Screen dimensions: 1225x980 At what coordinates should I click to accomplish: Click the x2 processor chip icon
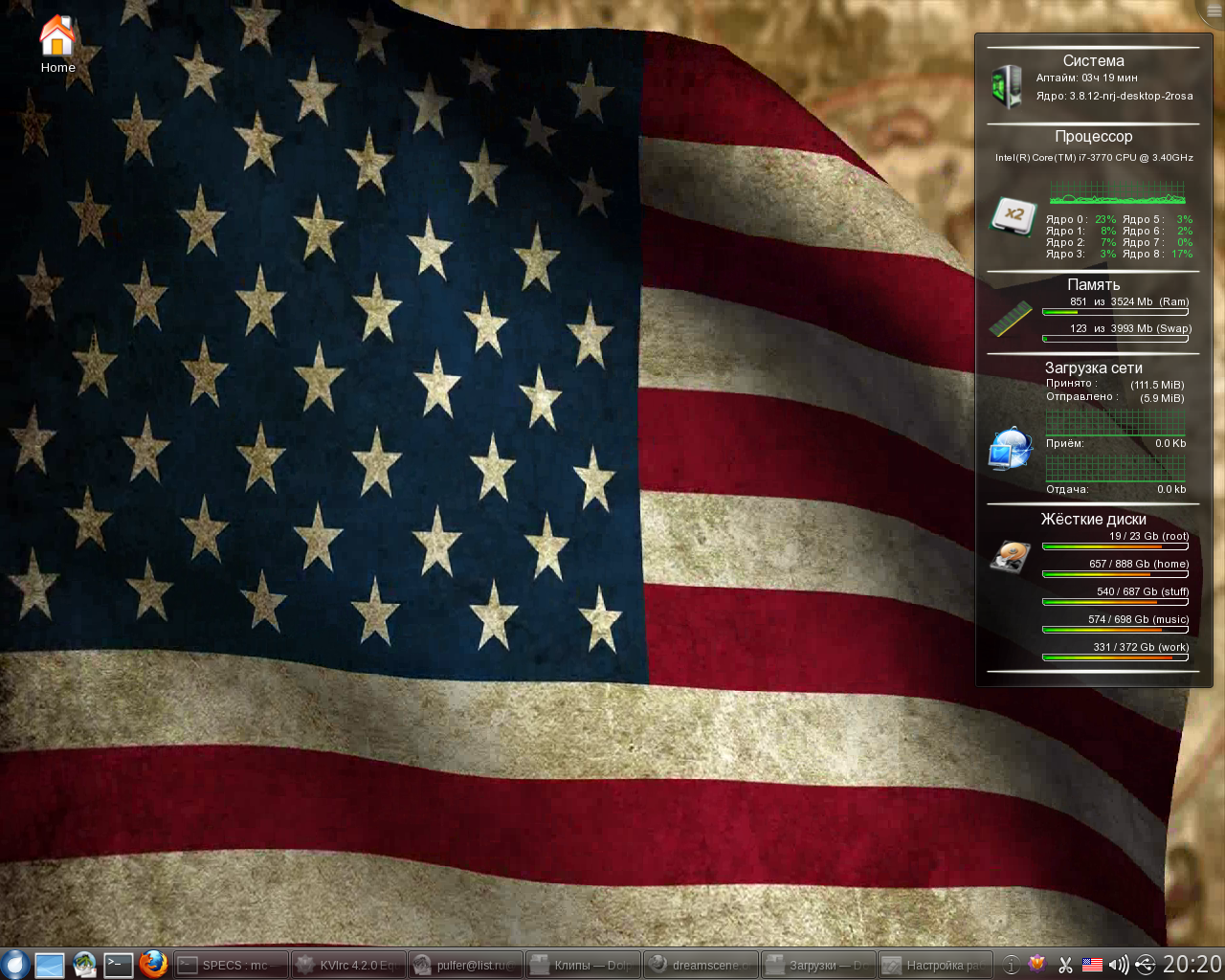pos(1013,215)
